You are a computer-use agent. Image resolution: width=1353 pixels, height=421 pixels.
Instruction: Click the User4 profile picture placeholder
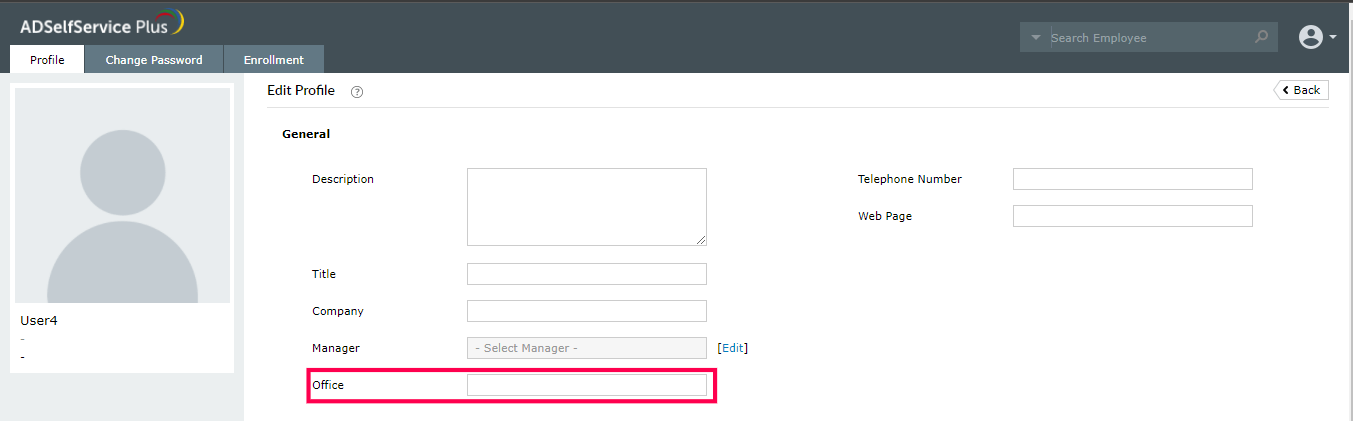coord(122,195)
